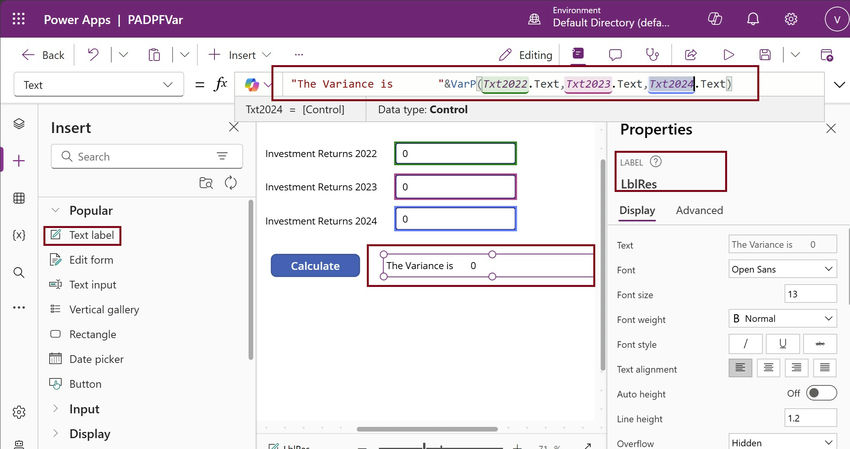
Task: Close the Insert pane
Action: tap(234, 127)
